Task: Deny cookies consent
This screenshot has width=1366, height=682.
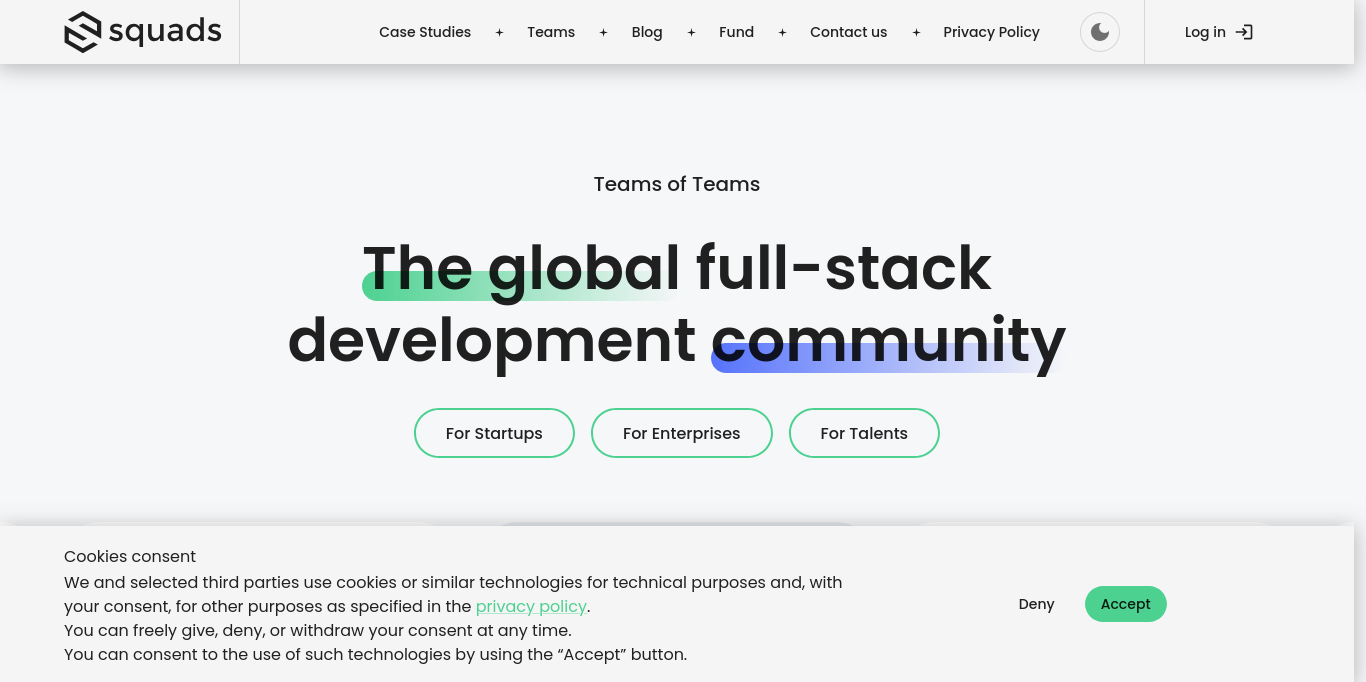Action: (x=1036, y=604)
